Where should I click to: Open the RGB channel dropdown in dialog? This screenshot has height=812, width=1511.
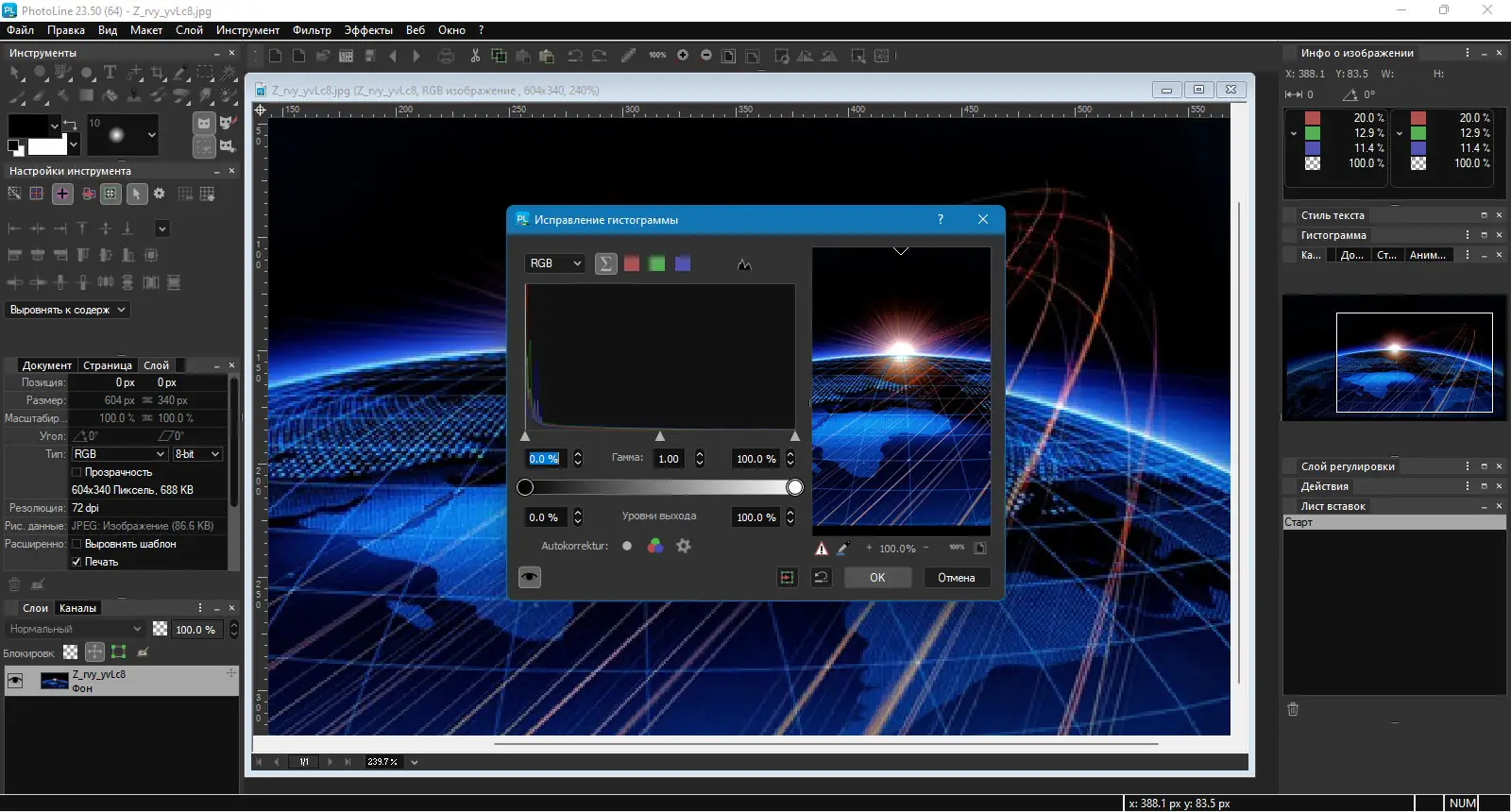tap(555, 263)
